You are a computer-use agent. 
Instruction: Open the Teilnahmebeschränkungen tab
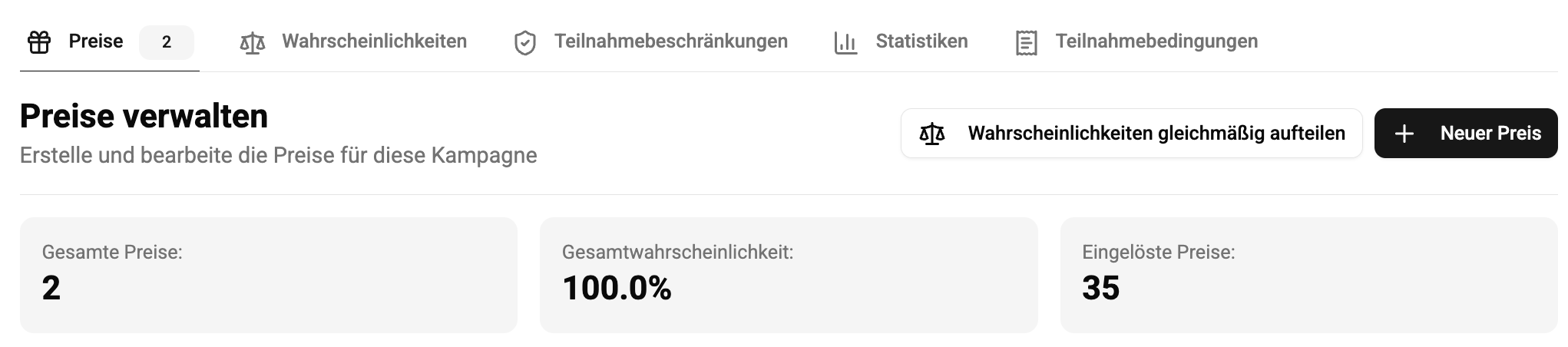[671, 41]
